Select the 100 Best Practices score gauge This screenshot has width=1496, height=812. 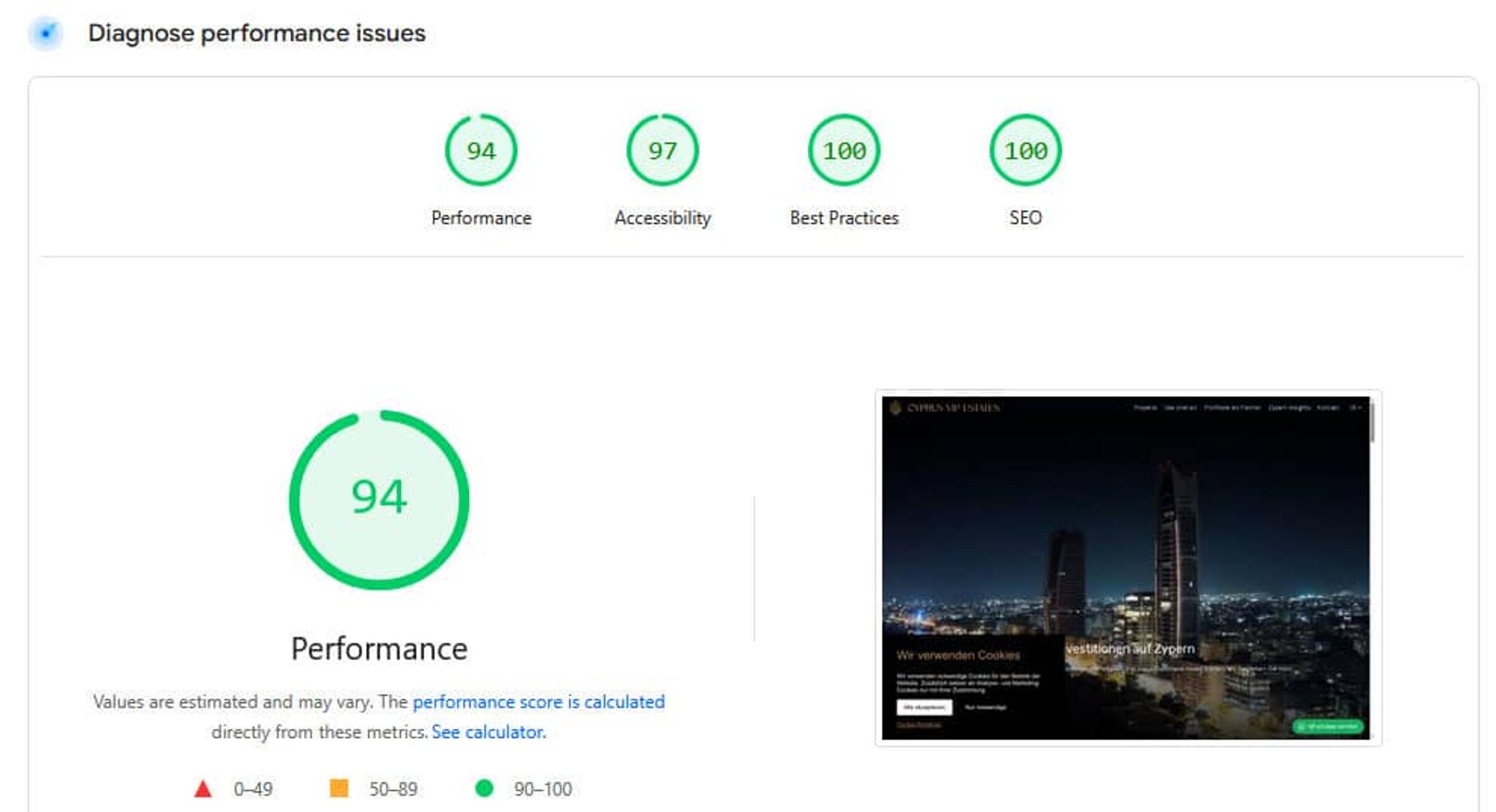[x=844, y=150]
